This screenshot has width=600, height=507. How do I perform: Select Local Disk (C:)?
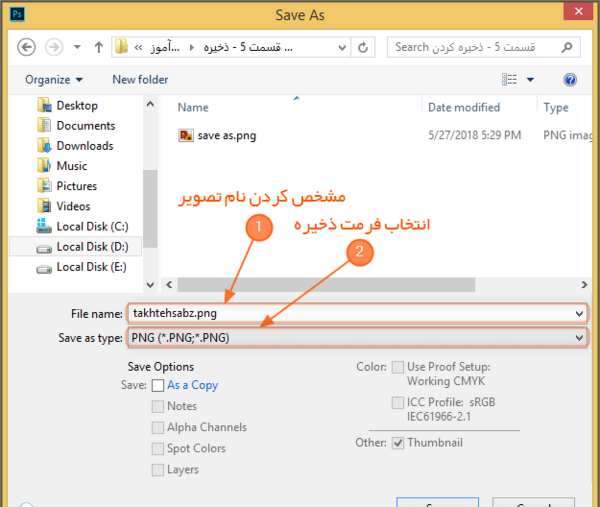92,227
